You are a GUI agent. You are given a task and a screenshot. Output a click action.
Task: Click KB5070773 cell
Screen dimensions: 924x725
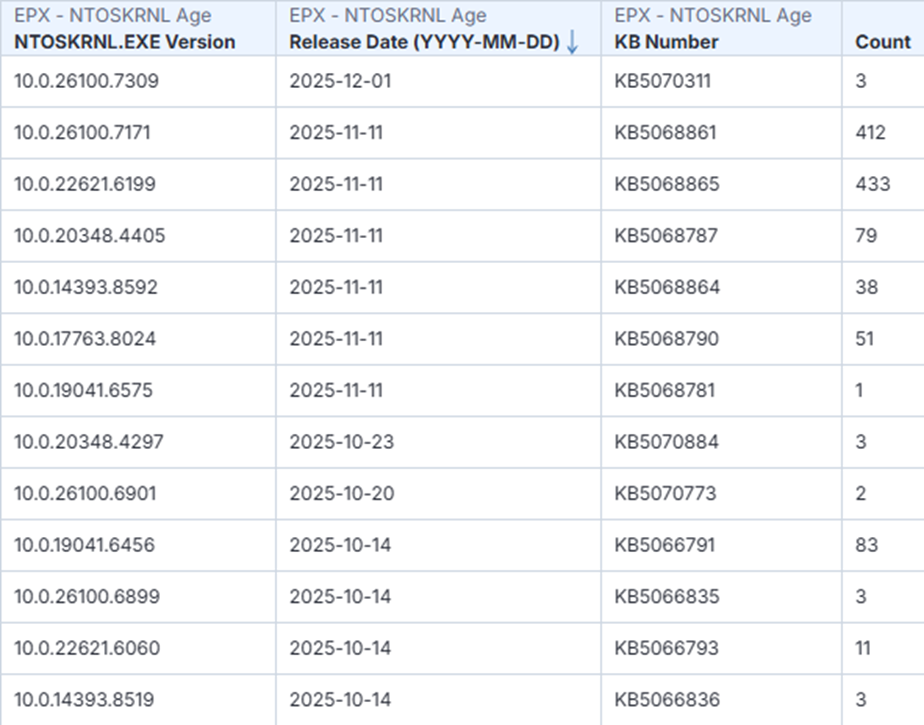(665, 493)
